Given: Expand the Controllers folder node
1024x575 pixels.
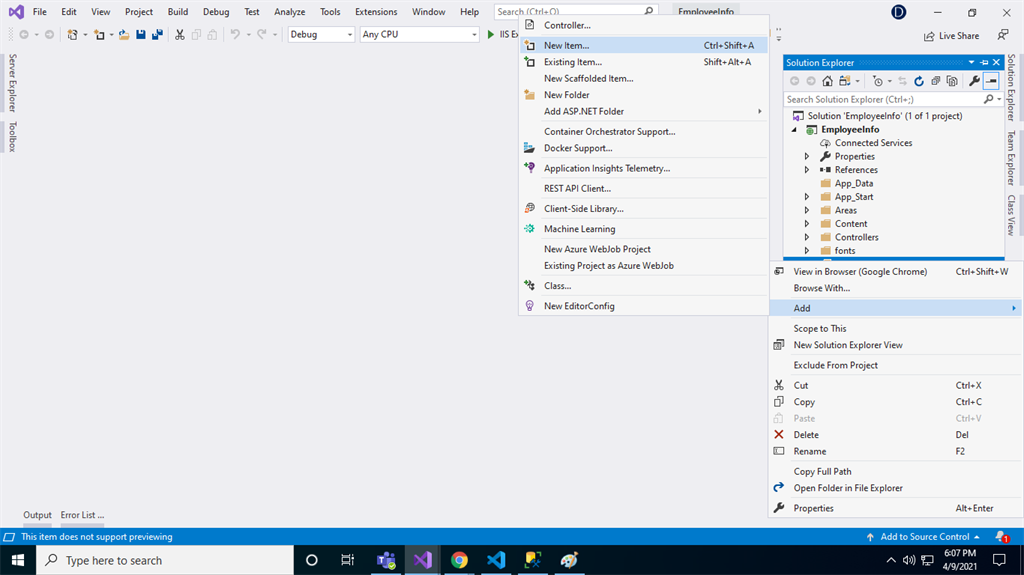Looking at the screenshot, I should [807, 237].
